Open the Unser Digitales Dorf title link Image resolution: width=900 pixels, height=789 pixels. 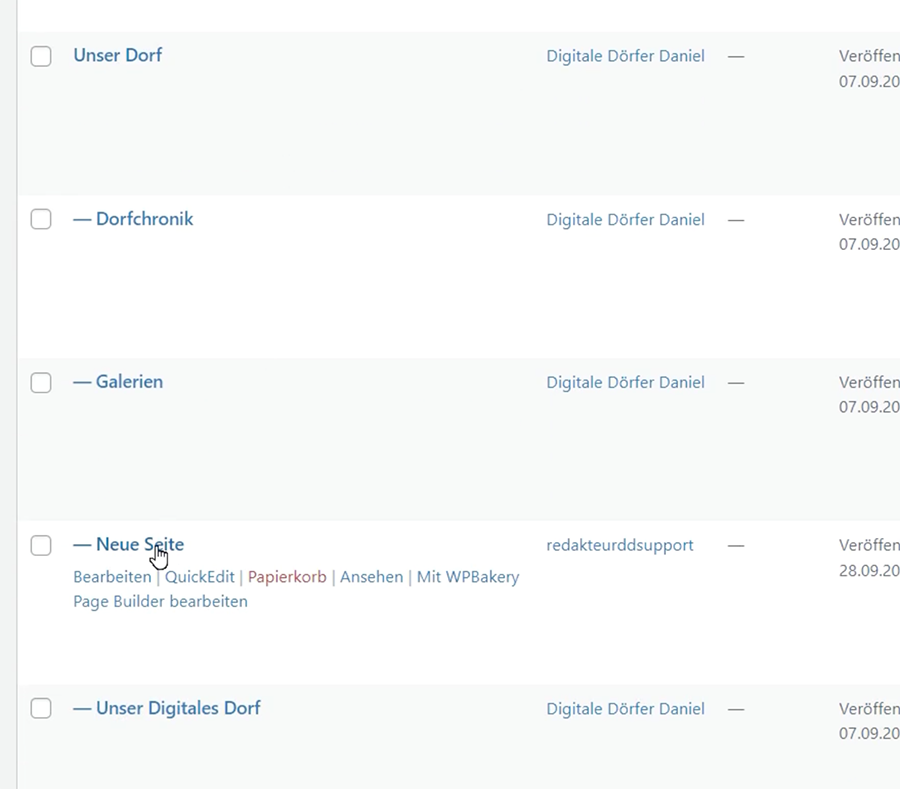[177, 707]
